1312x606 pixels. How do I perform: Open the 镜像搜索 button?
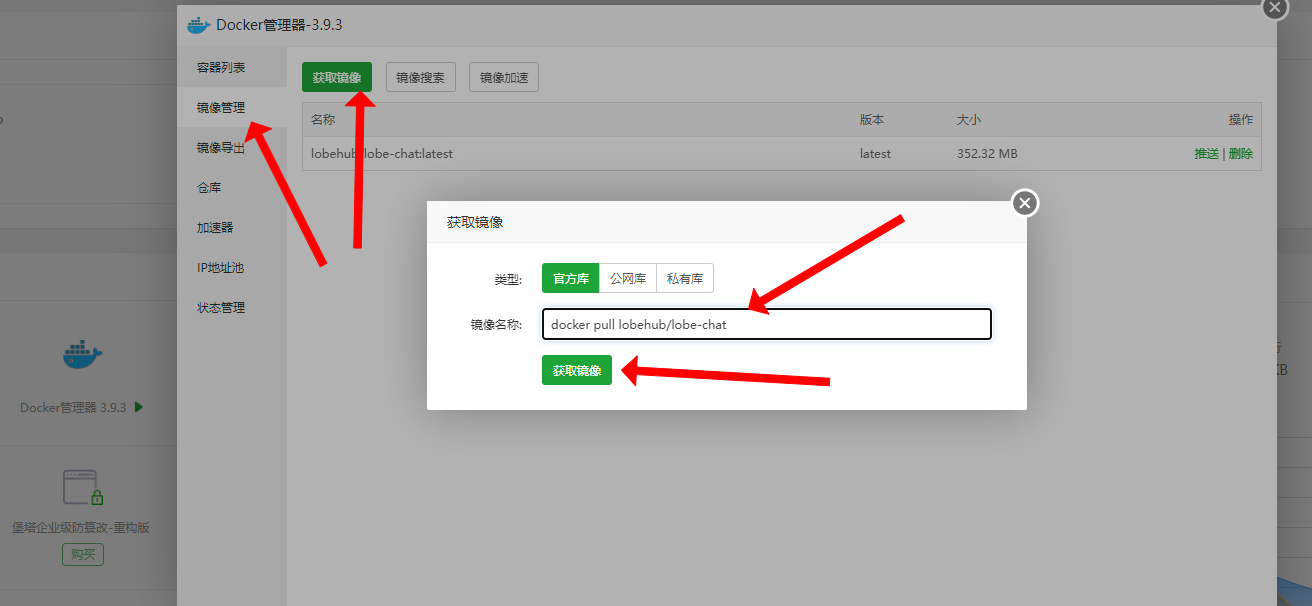pyautogui.click(x=421, y=77)
